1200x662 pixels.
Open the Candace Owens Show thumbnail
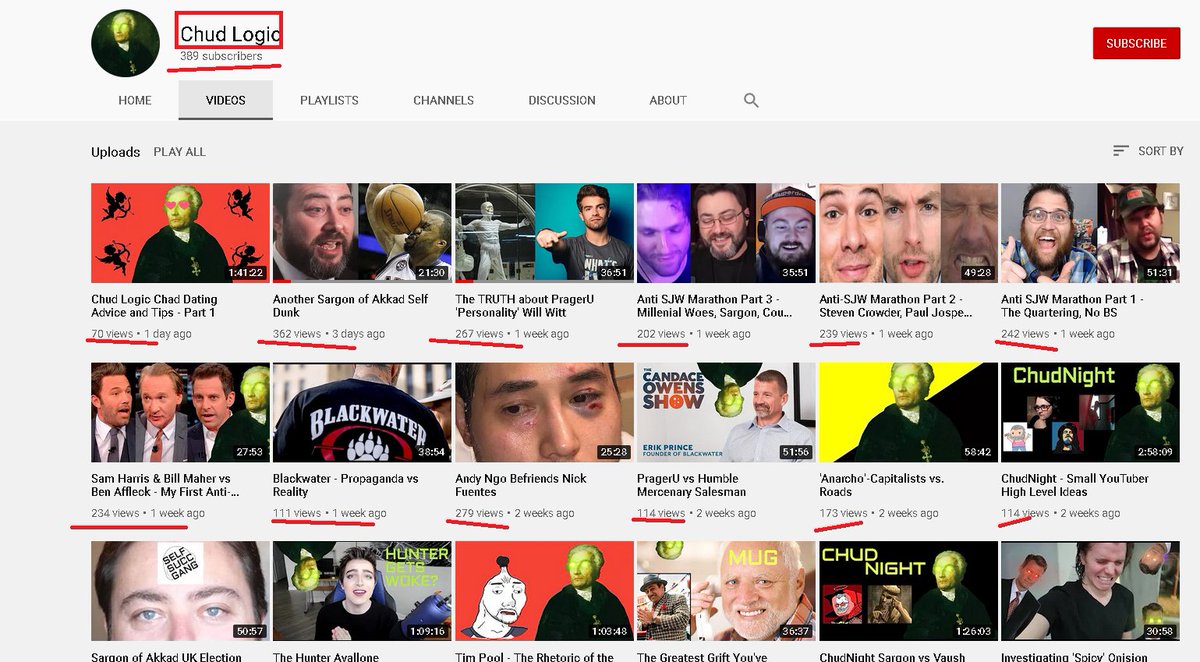[726, 412]
